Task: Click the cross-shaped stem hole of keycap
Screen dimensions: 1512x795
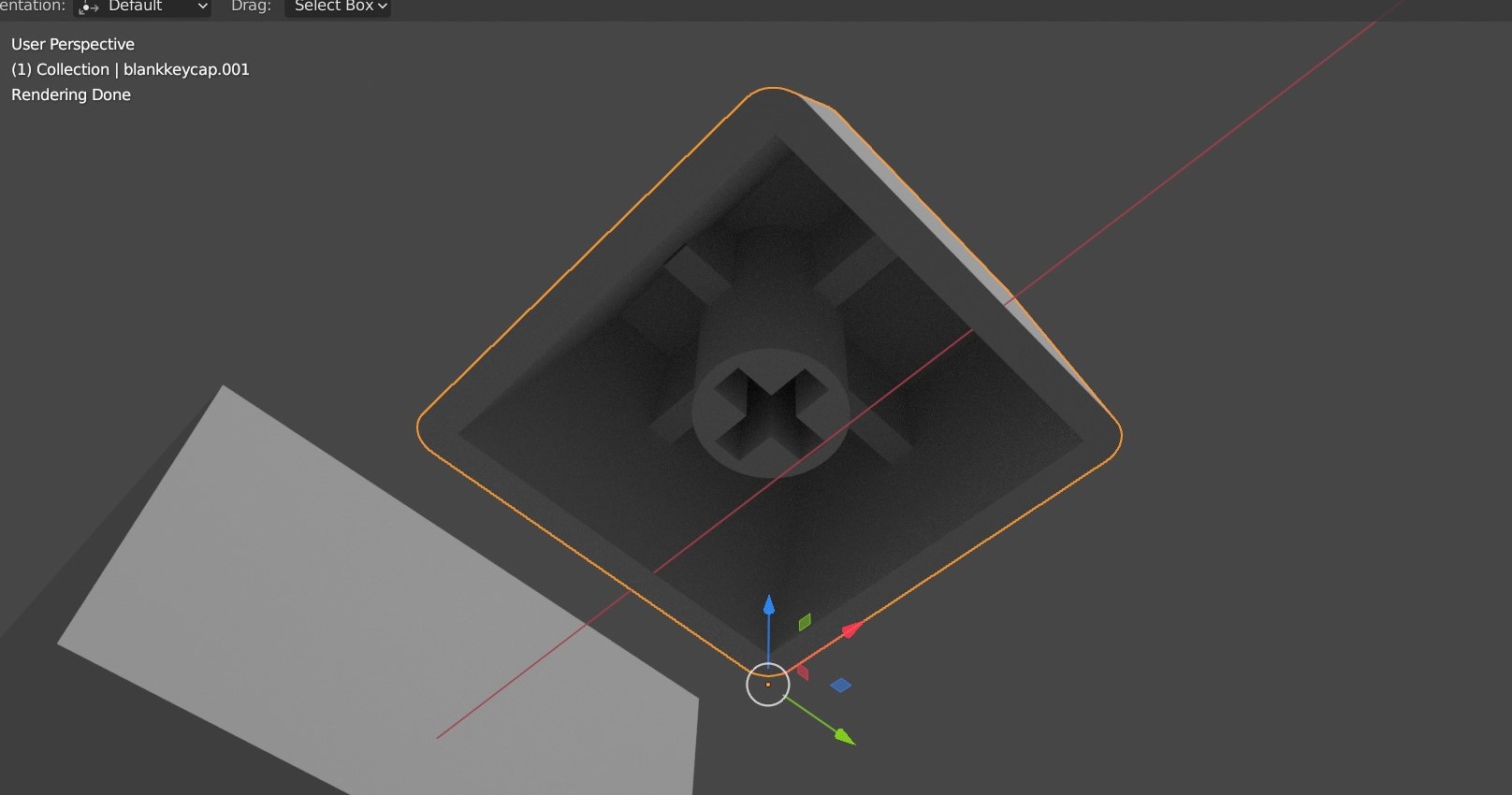Action: 770,413
